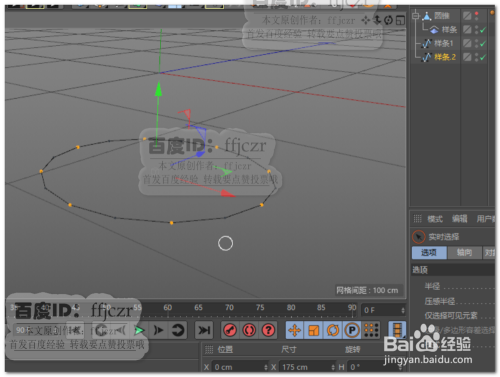The height and width of the screenshot is (377, 500).
Task: Toggle red editor visibility dot of 圆锥
Action: (x=476, y=14)
